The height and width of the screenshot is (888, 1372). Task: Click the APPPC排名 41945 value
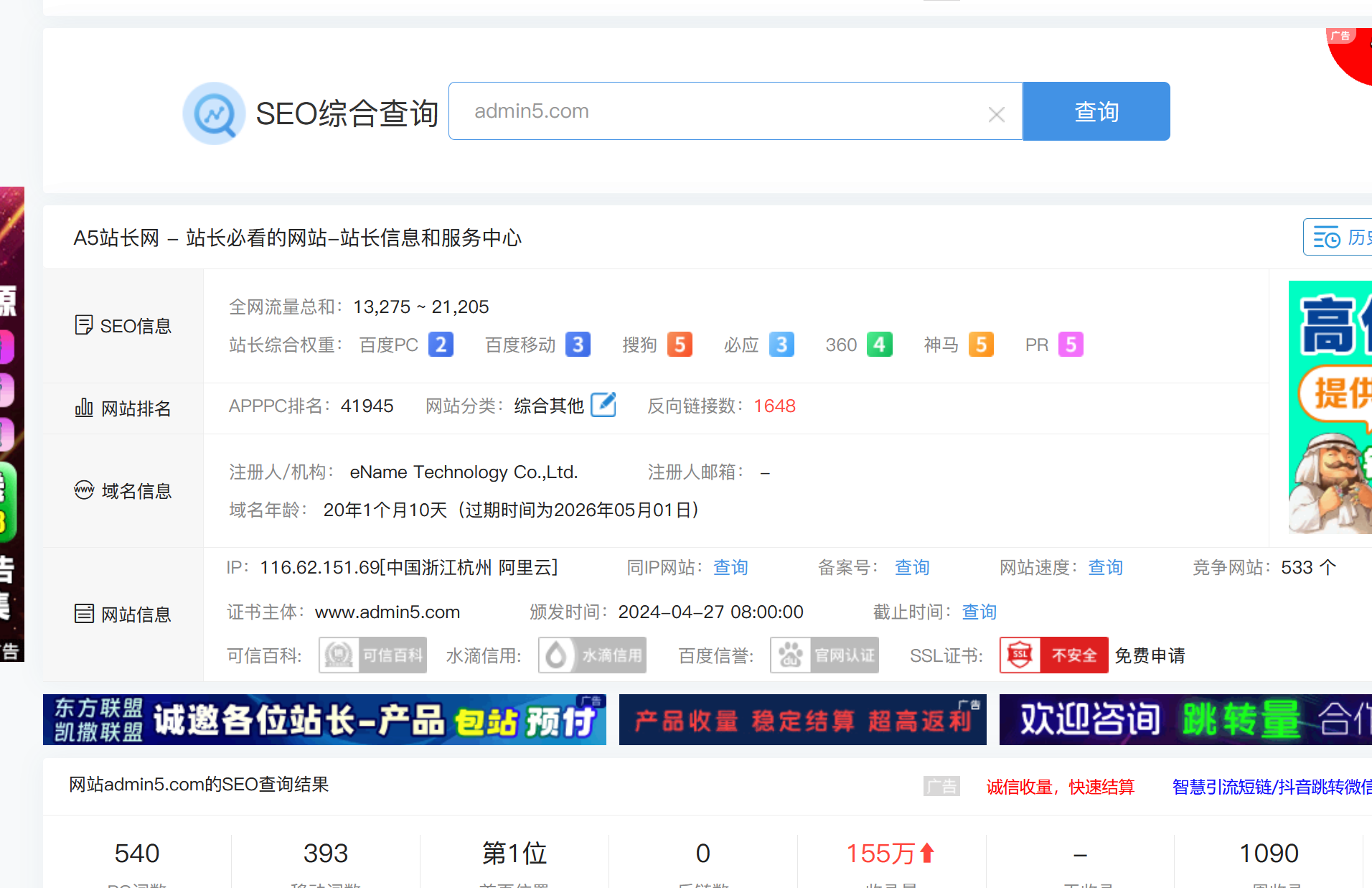coord(367,406)
